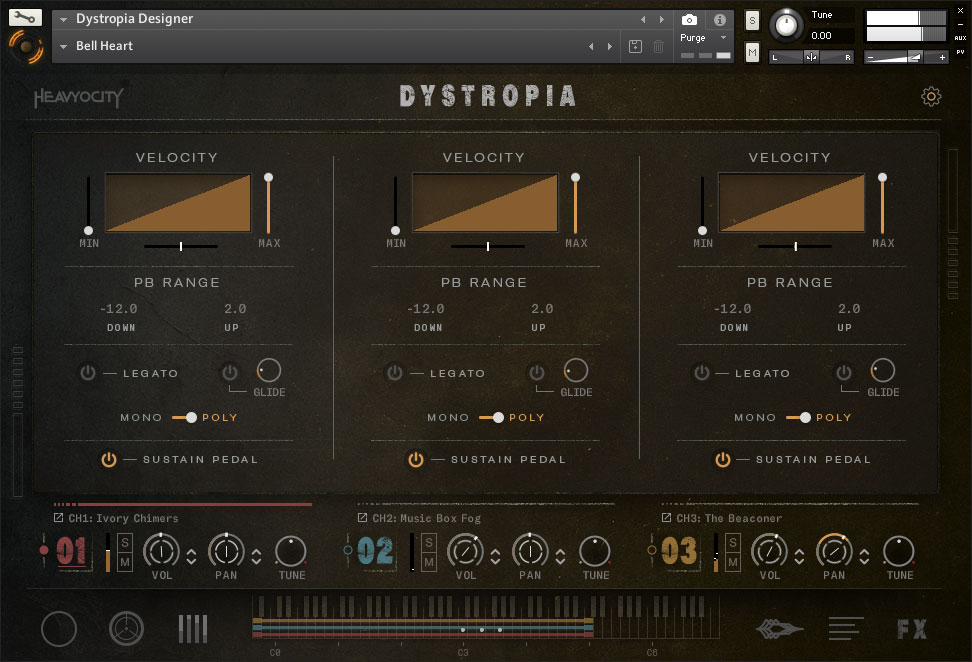The width and height of the screenshot is (972, 662).
Task: Expand the Bell Heart preset dropdown
Action: coord(64,46)
